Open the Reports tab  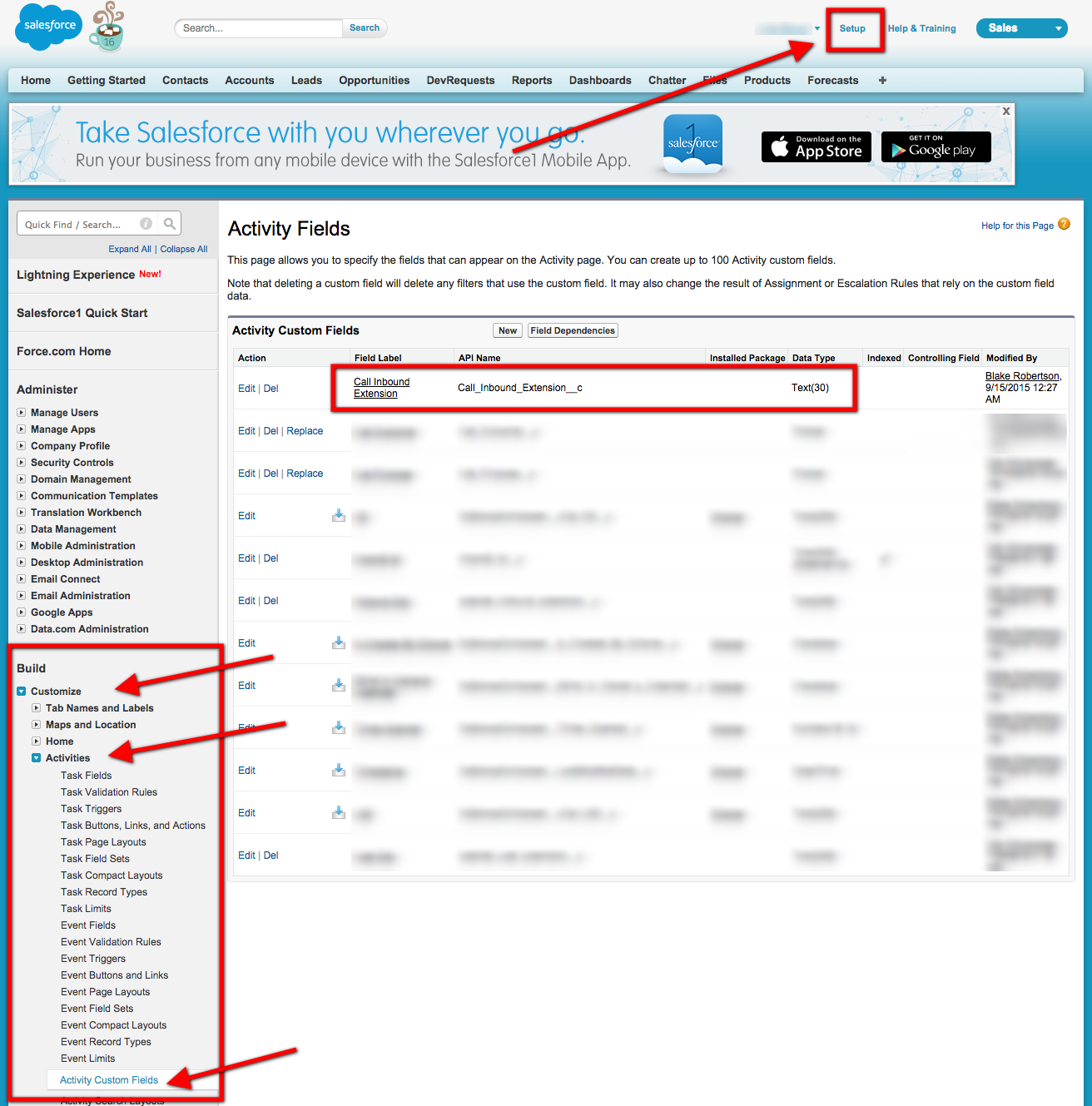(x=532, y=81)
